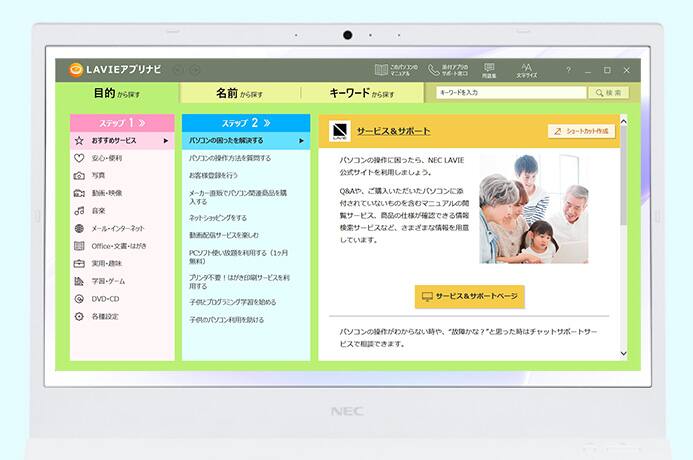Click the detail pane scroll down arrow
Screen dimensions: 693x460
[x=624, y=354]
